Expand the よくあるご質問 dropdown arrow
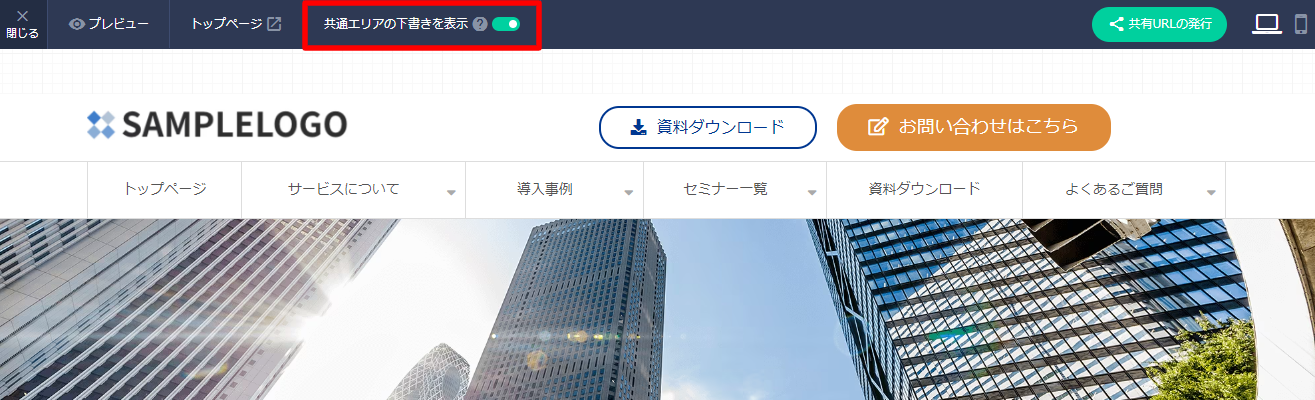 [1211, 192]
